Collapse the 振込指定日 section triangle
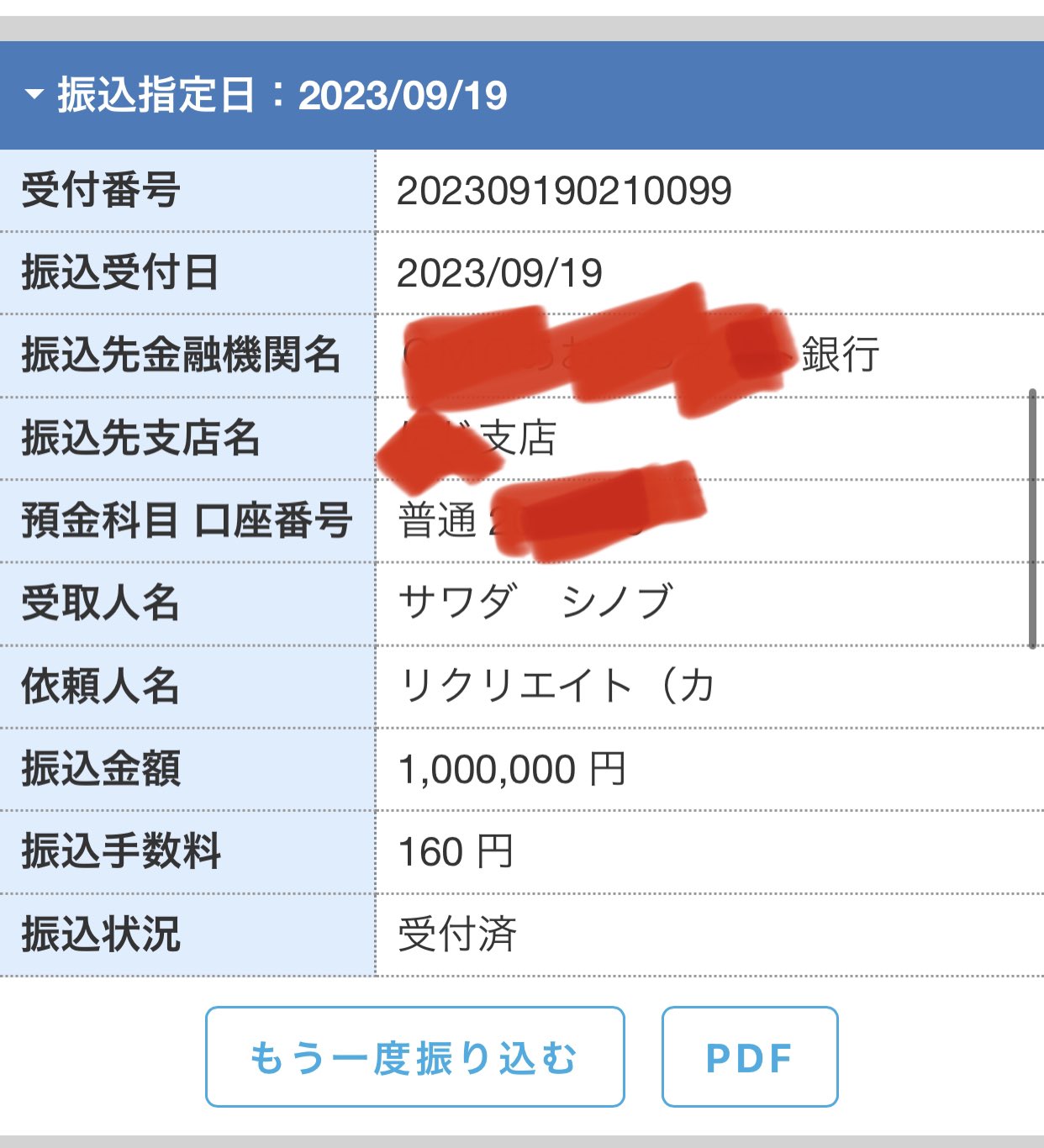This screenshot has width=1044, height=1148. (x=34, y=94)
